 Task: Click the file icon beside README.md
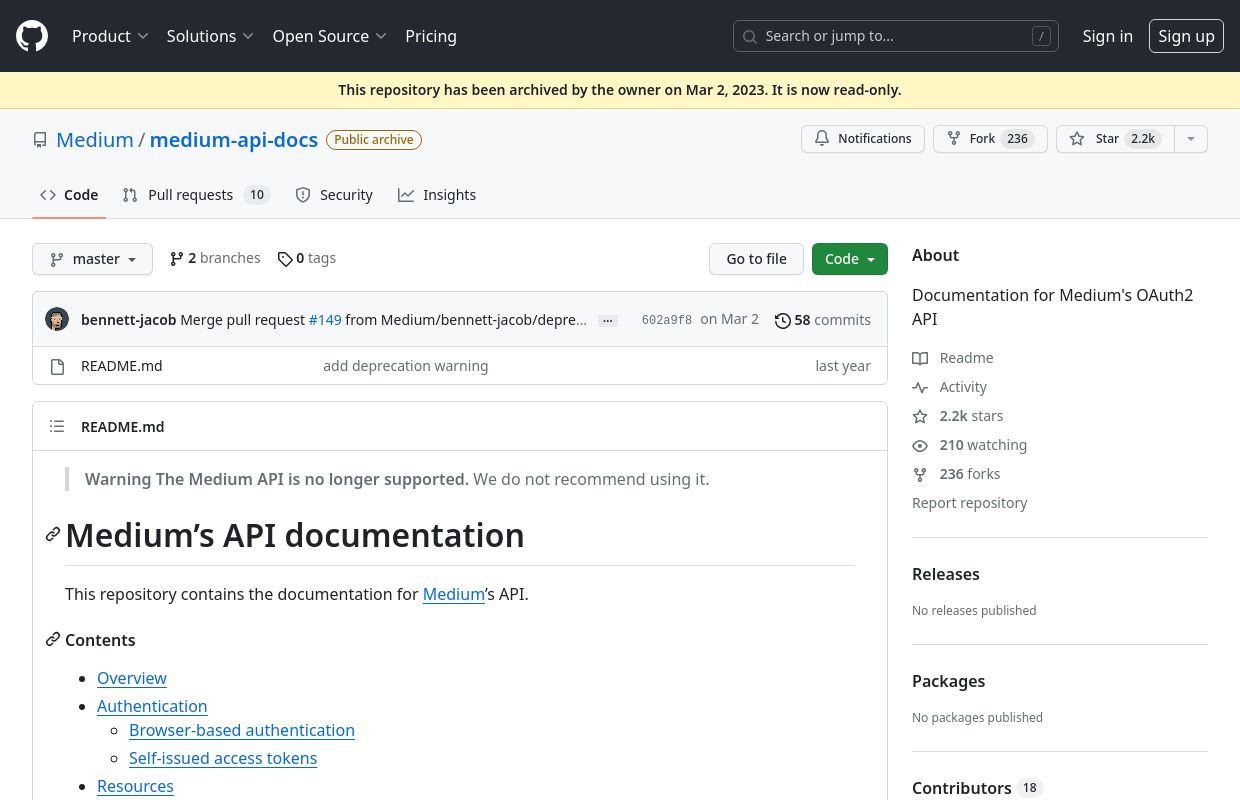58,366
